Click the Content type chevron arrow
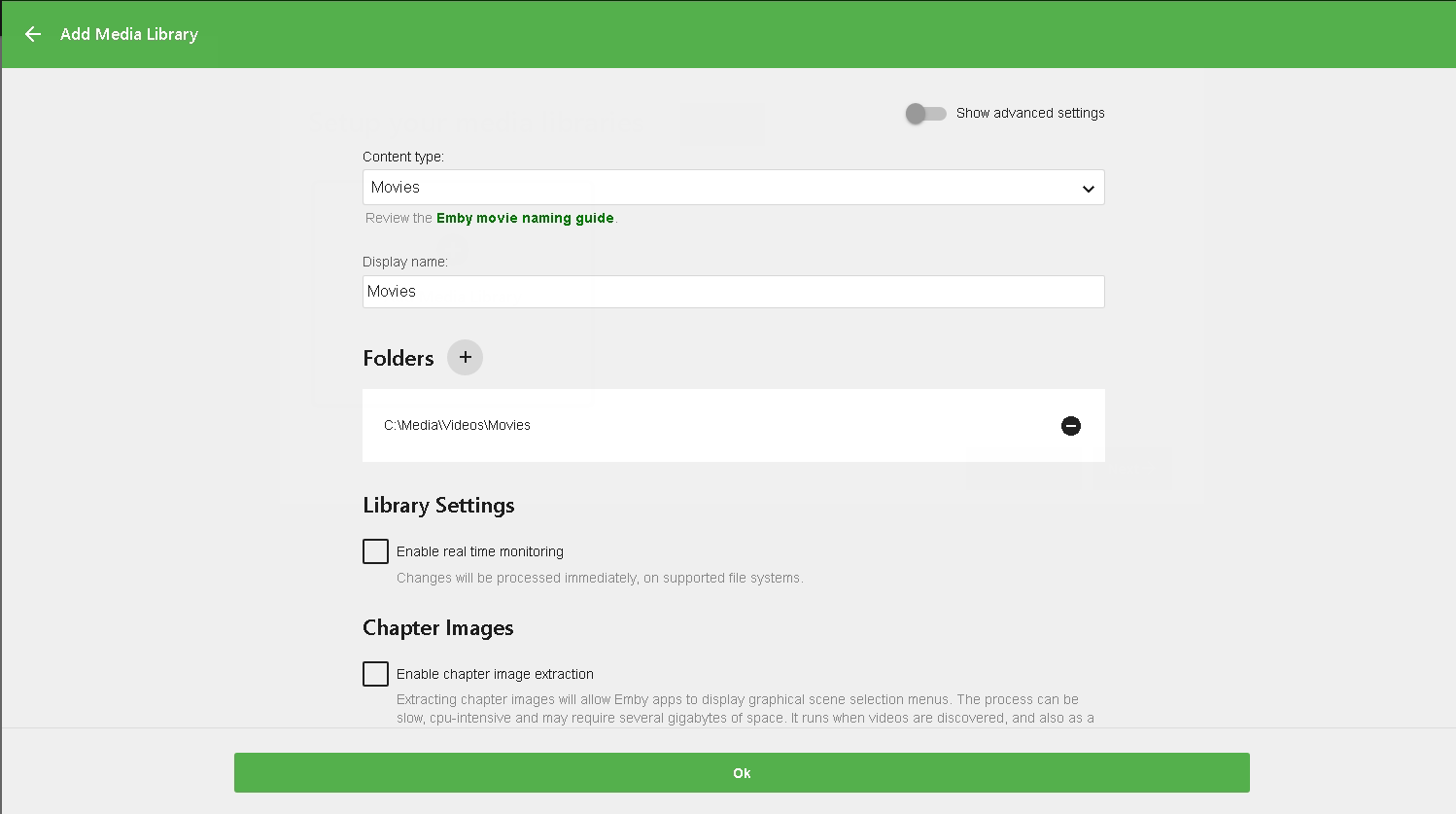Viewport: 1456px width, 814px height. click(x=1088, y=189)
